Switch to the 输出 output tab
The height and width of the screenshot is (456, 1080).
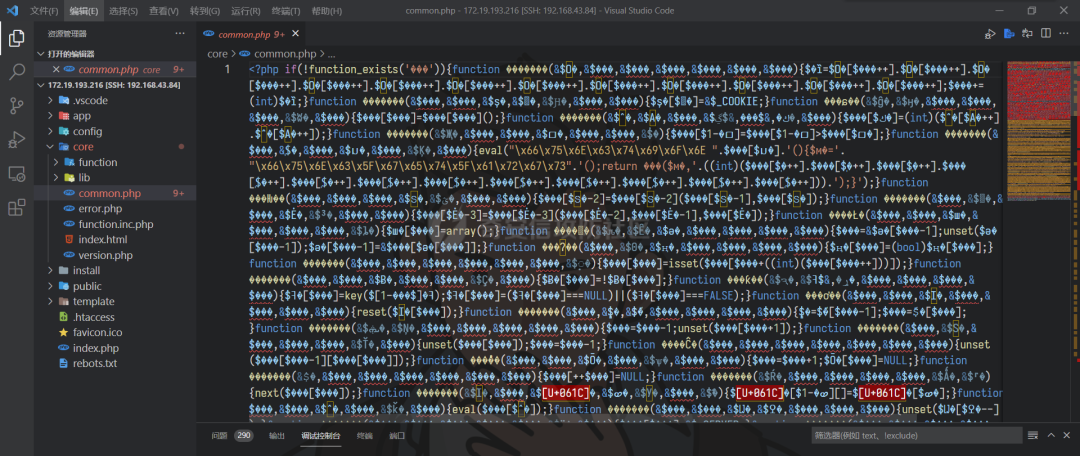[277, 436]
